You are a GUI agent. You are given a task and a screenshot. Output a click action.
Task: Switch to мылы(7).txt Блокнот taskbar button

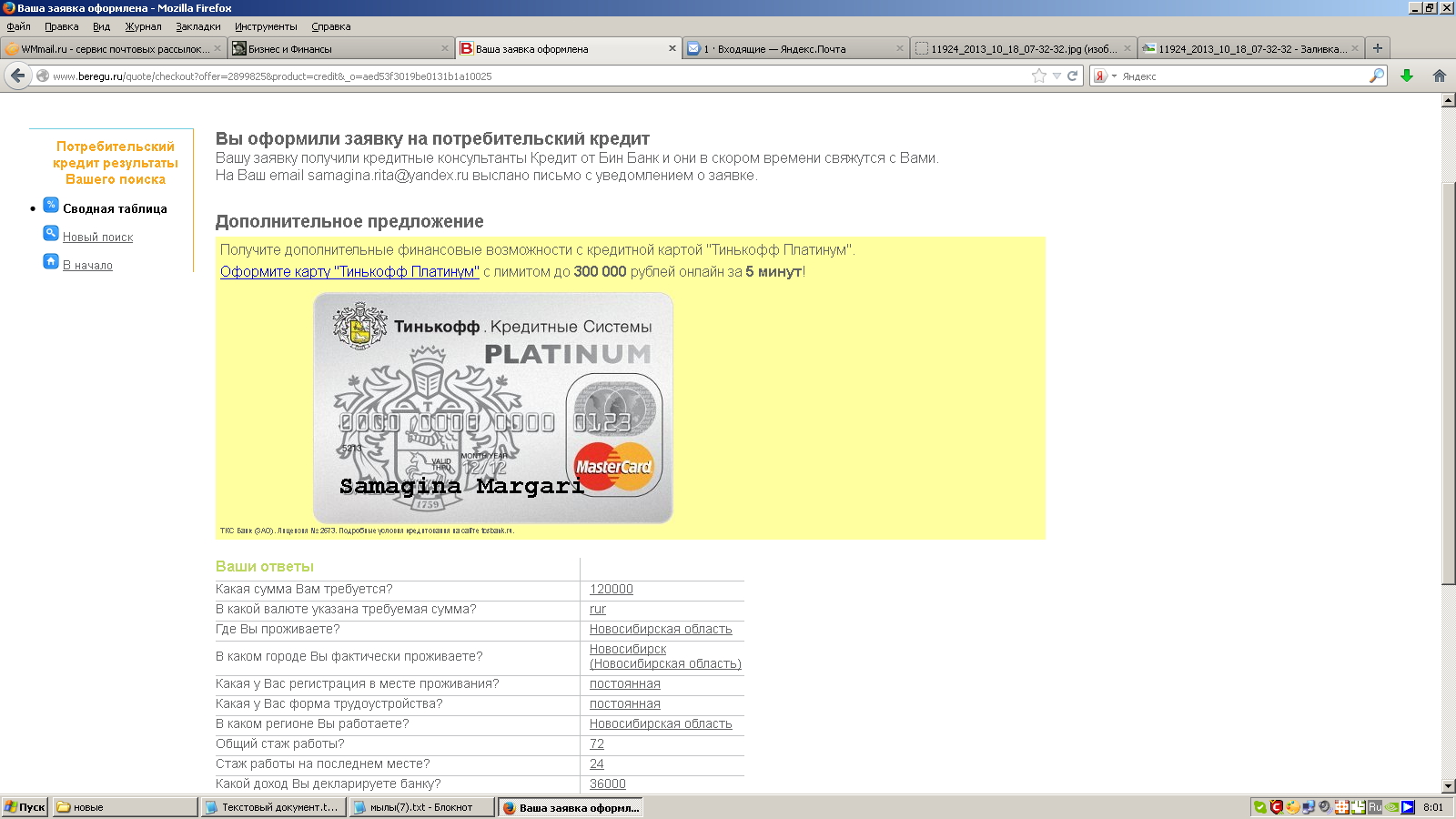coord(421,807)
